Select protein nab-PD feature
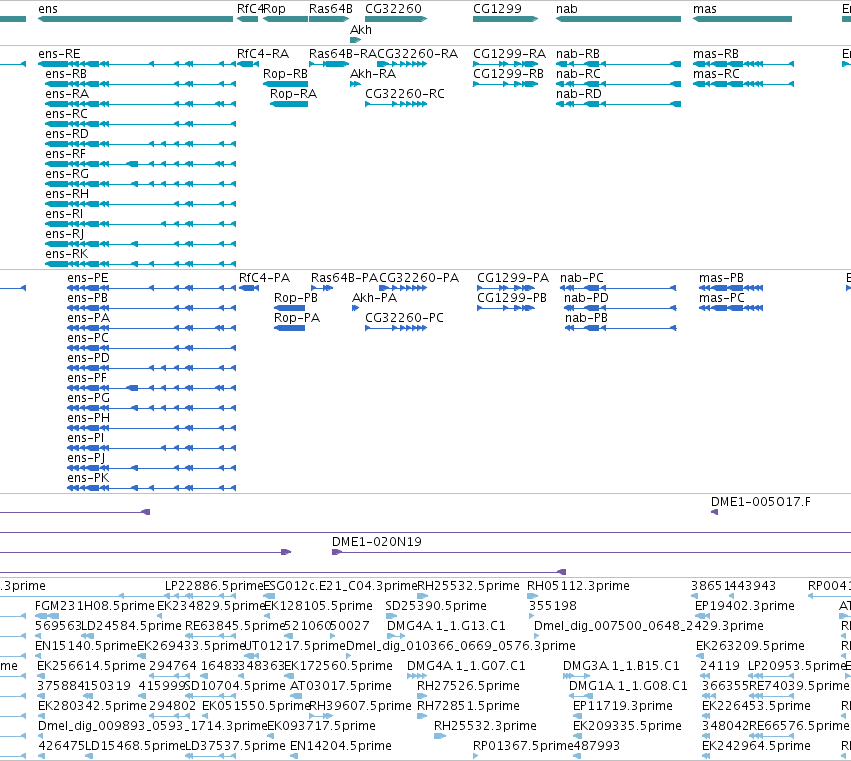 [x=620, y=308]
